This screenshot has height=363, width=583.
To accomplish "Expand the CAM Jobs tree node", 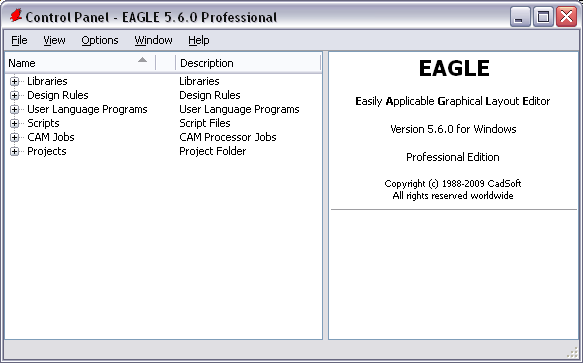I will tap(15, 138).
